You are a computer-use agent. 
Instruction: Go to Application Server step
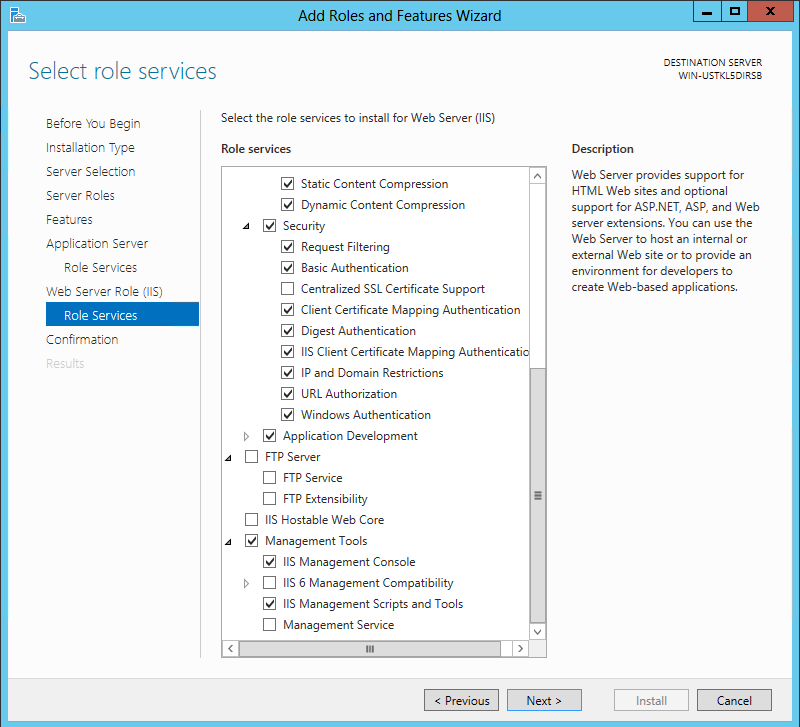(x=97, y=243)
